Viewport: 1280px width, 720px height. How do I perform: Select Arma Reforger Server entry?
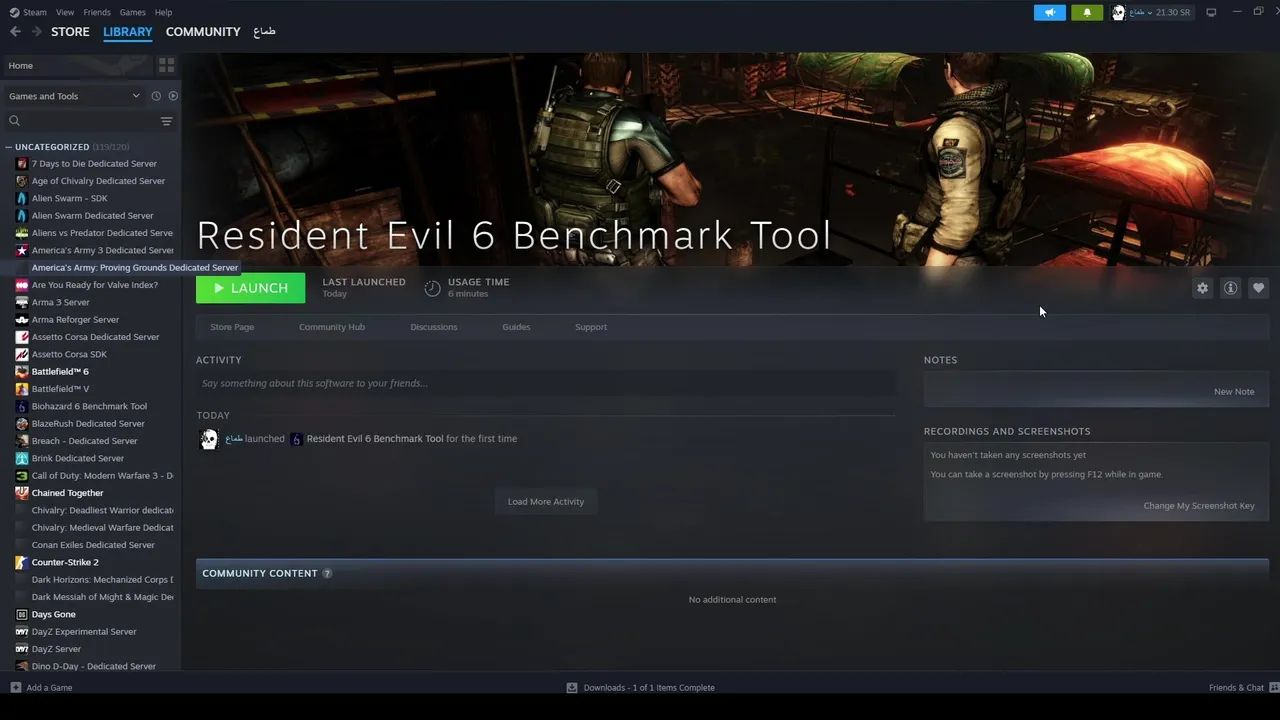[x=75, y=320]
